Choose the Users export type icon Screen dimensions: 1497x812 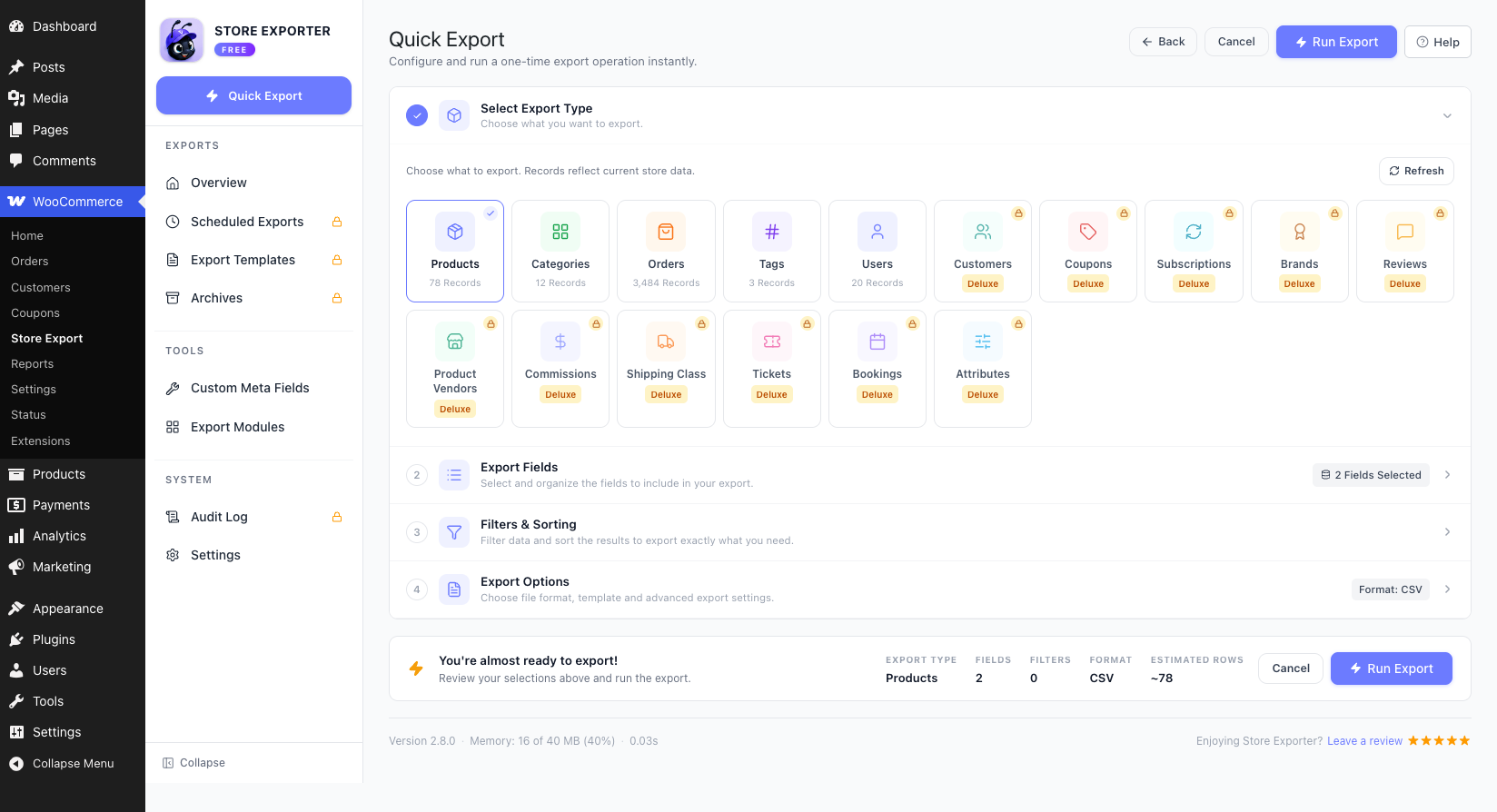(877, 232)
